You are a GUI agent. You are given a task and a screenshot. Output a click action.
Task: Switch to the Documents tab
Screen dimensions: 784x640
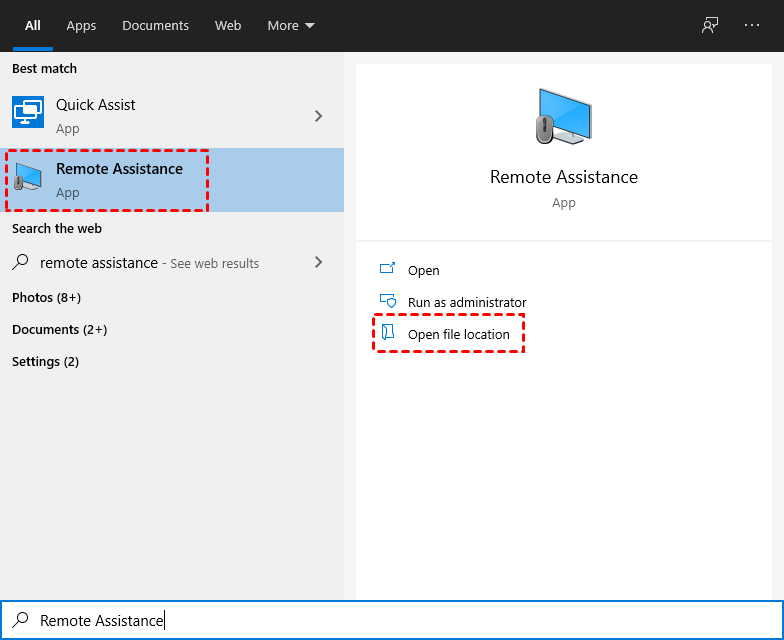click(x=155, y=26)
